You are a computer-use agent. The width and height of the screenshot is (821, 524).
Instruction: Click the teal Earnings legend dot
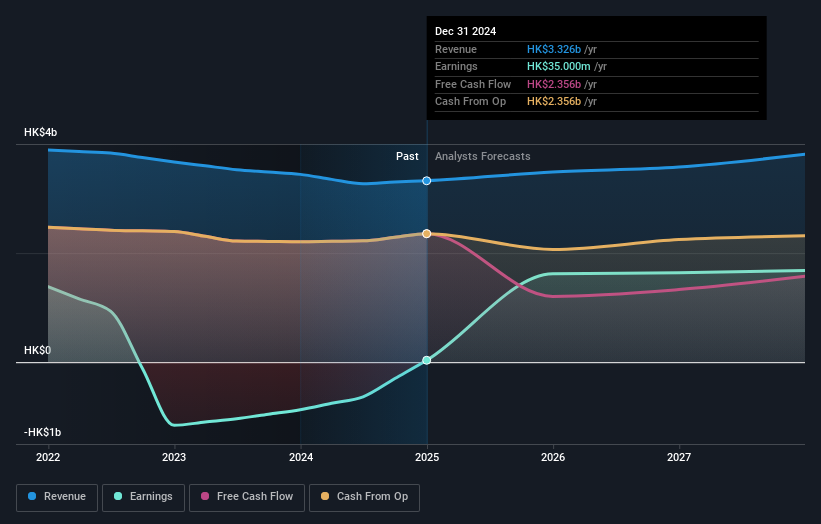click(x=118, y=496)
